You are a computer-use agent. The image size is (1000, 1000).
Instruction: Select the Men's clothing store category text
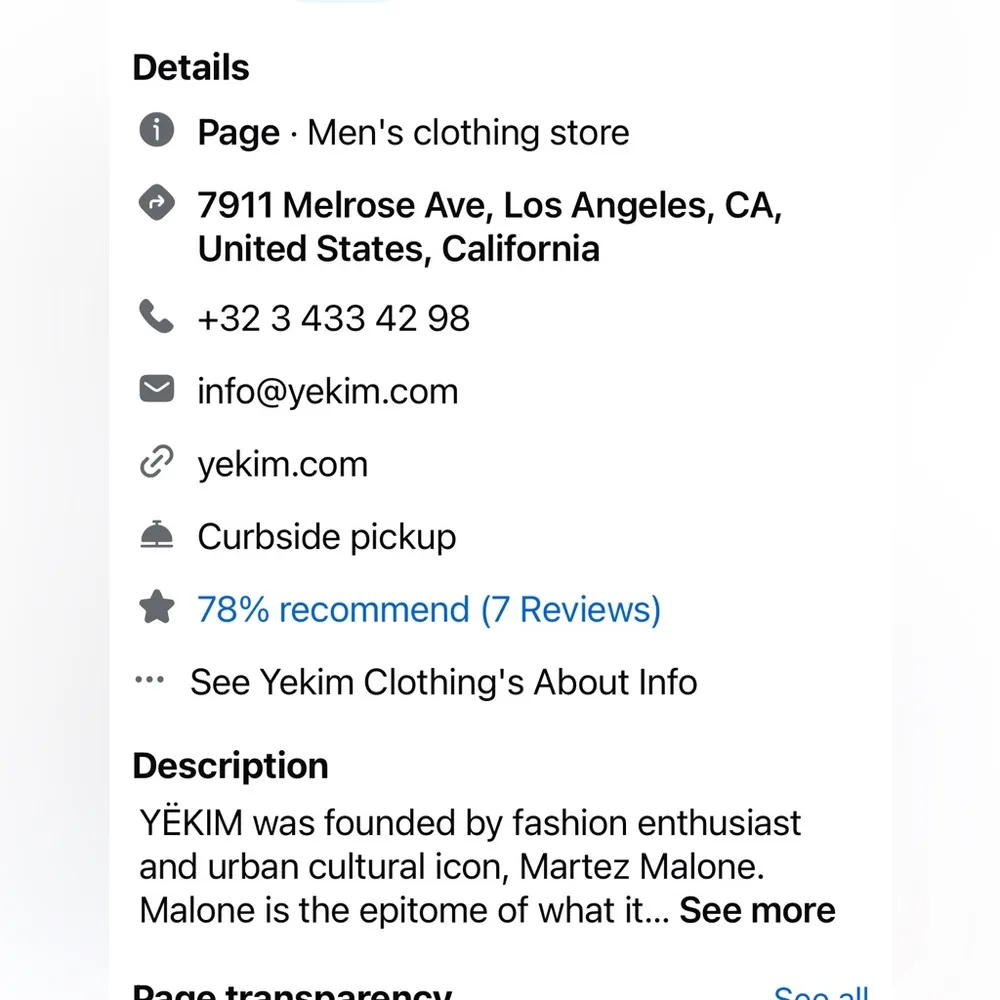468,132
